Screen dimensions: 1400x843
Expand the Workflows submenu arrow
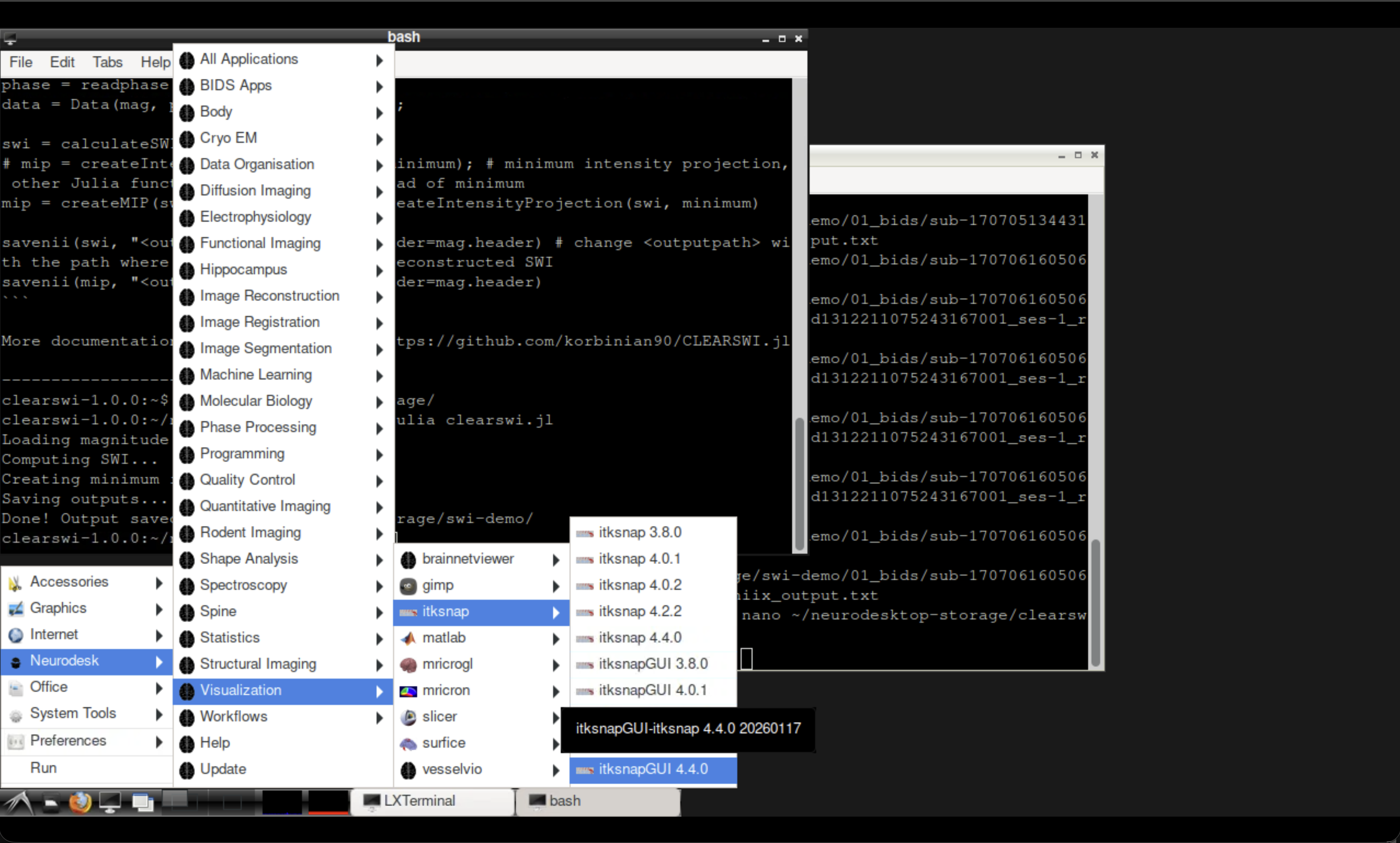(x=379, y=717)
